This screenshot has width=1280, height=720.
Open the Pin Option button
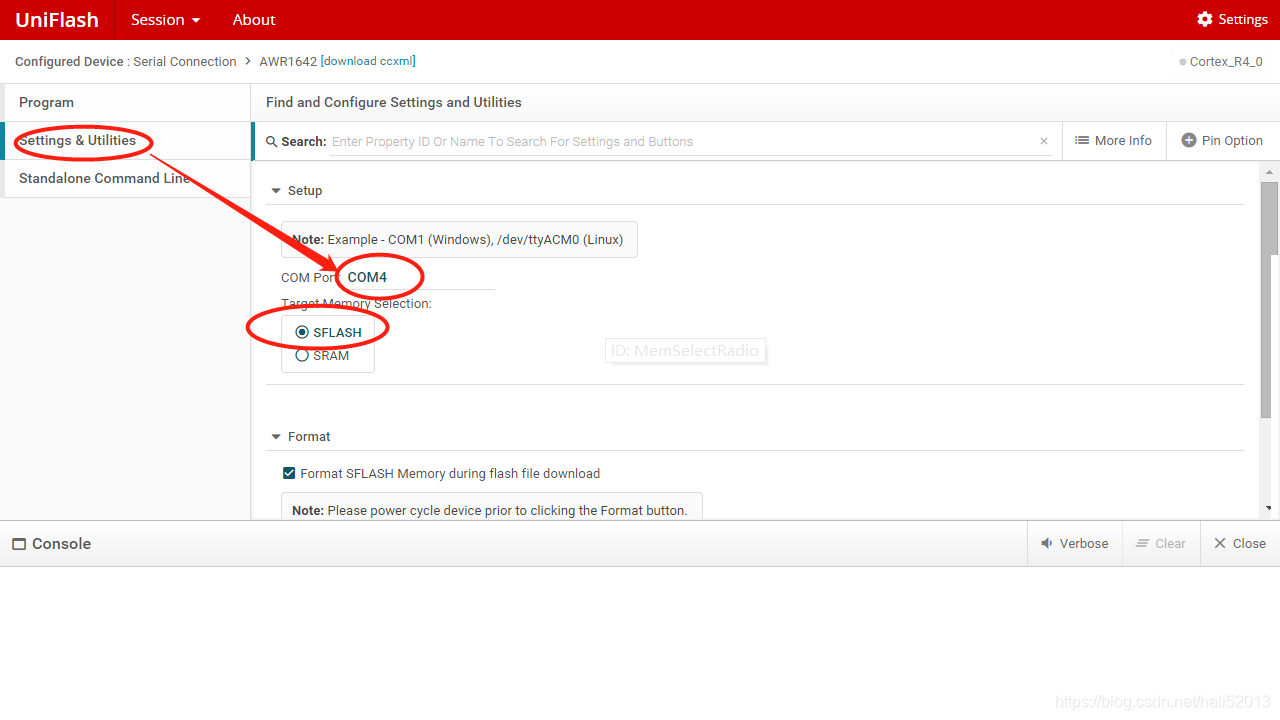pyautogui.click(x=1222, y=141)
